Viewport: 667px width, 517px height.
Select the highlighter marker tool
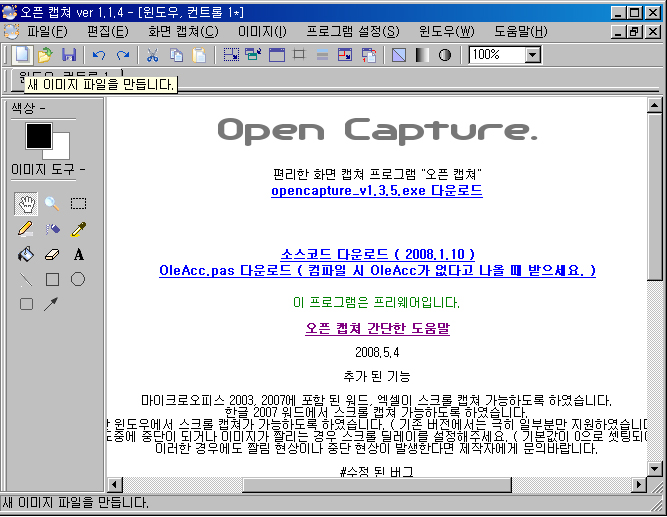[52, 229]
